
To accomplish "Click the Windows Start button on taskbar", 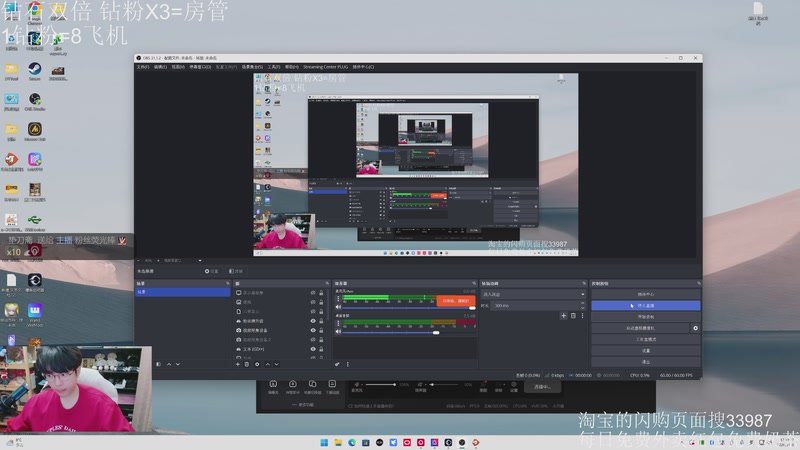I will (324, 442).
